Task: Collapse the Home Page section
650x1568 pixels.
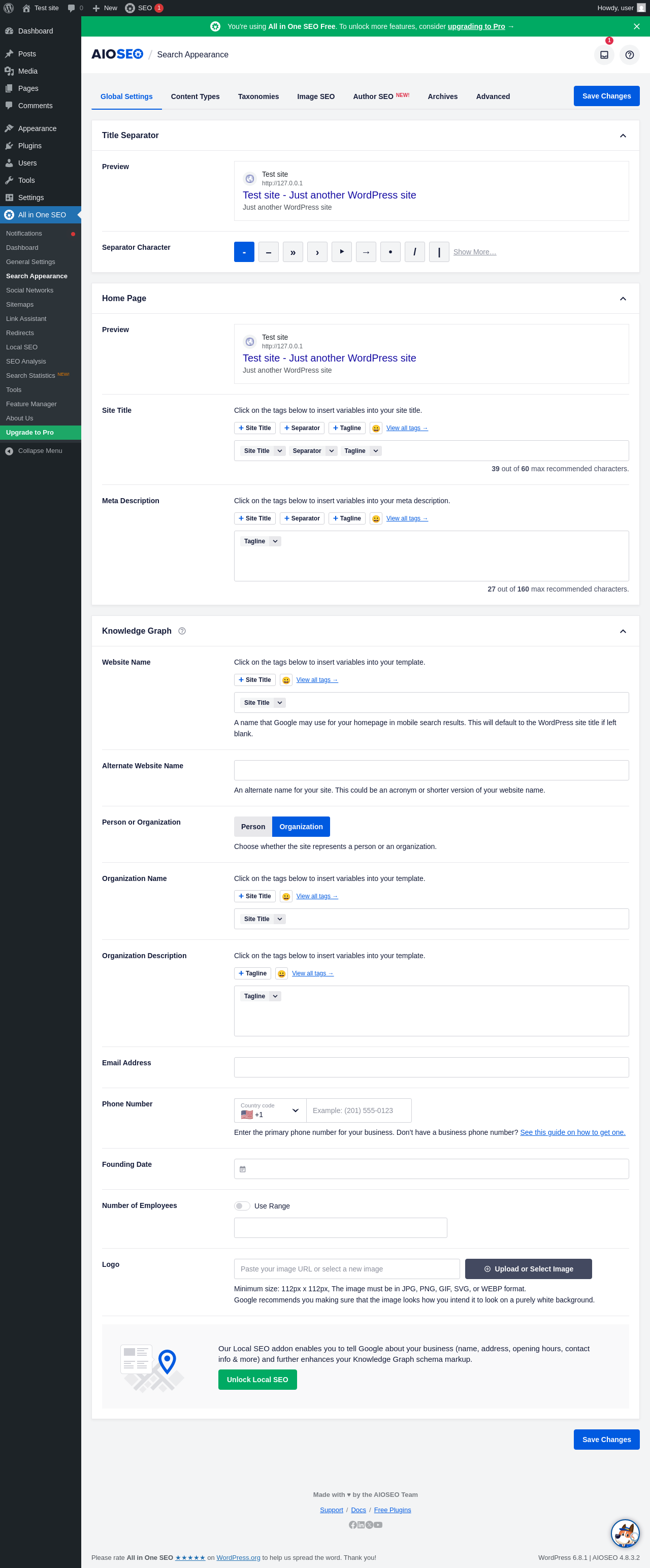Action: 623,299
